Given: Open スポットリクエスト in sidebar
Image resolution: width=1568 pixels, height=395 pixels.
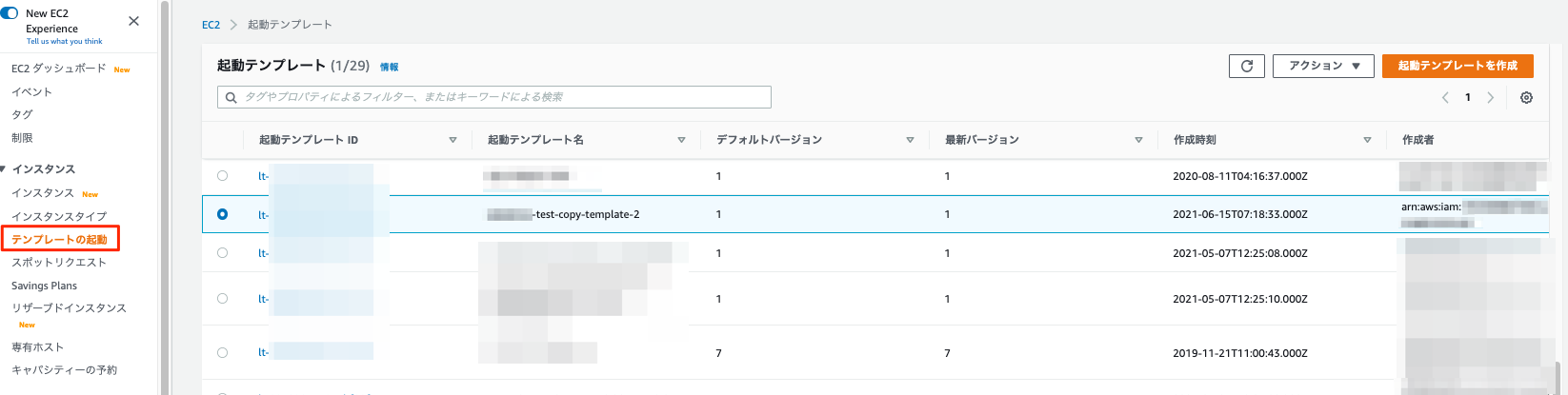Looking at the screenshot, I should [x=59, y=263].
